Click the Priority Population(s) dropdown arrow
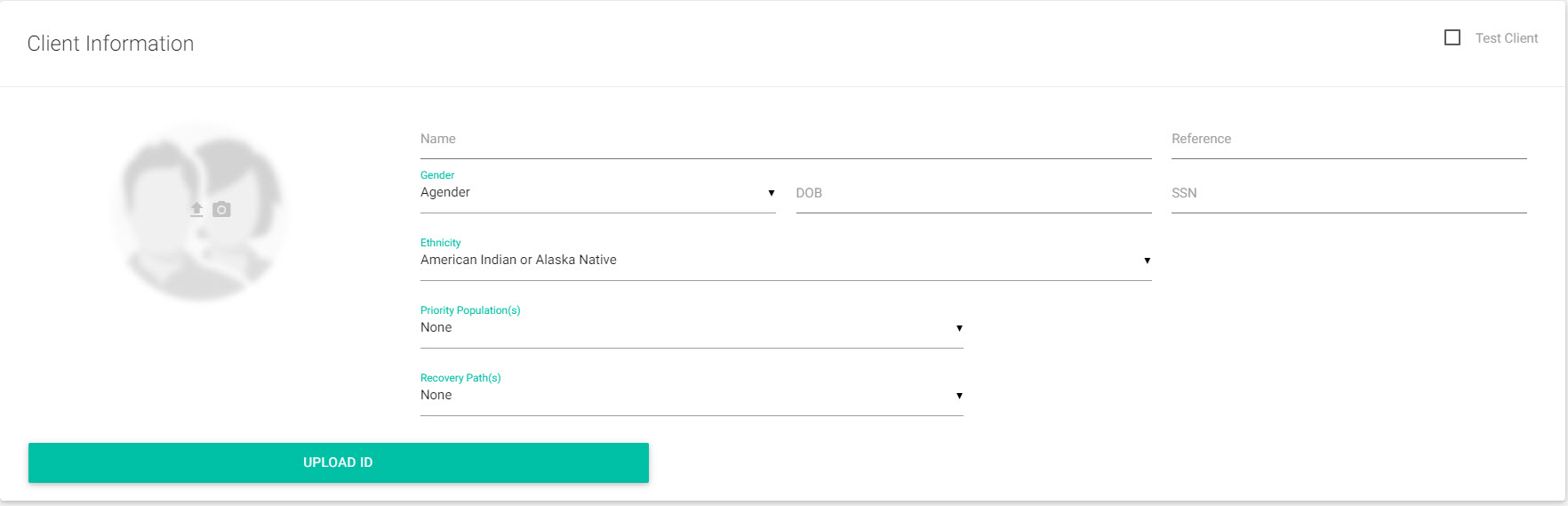Screen dimensions: 1568x506 [x=959, y=328]
